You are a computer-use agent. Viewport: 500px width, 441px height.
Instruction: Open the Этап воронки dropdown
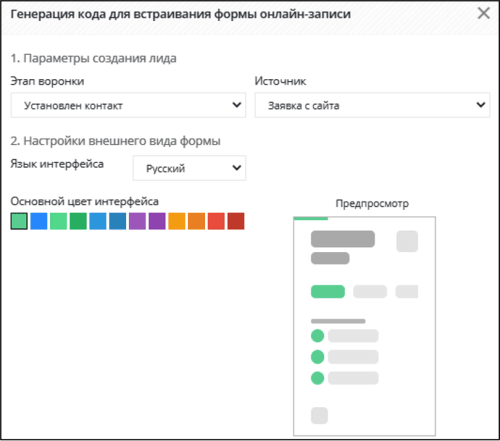[128, 105]
